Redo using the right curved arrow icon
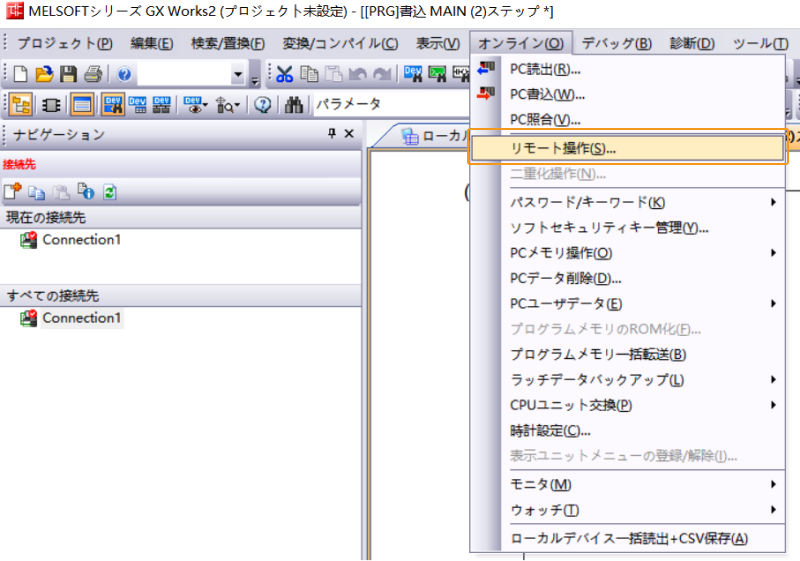The width and height of the screenshot is (800, 561). click(x=382, y=74)
